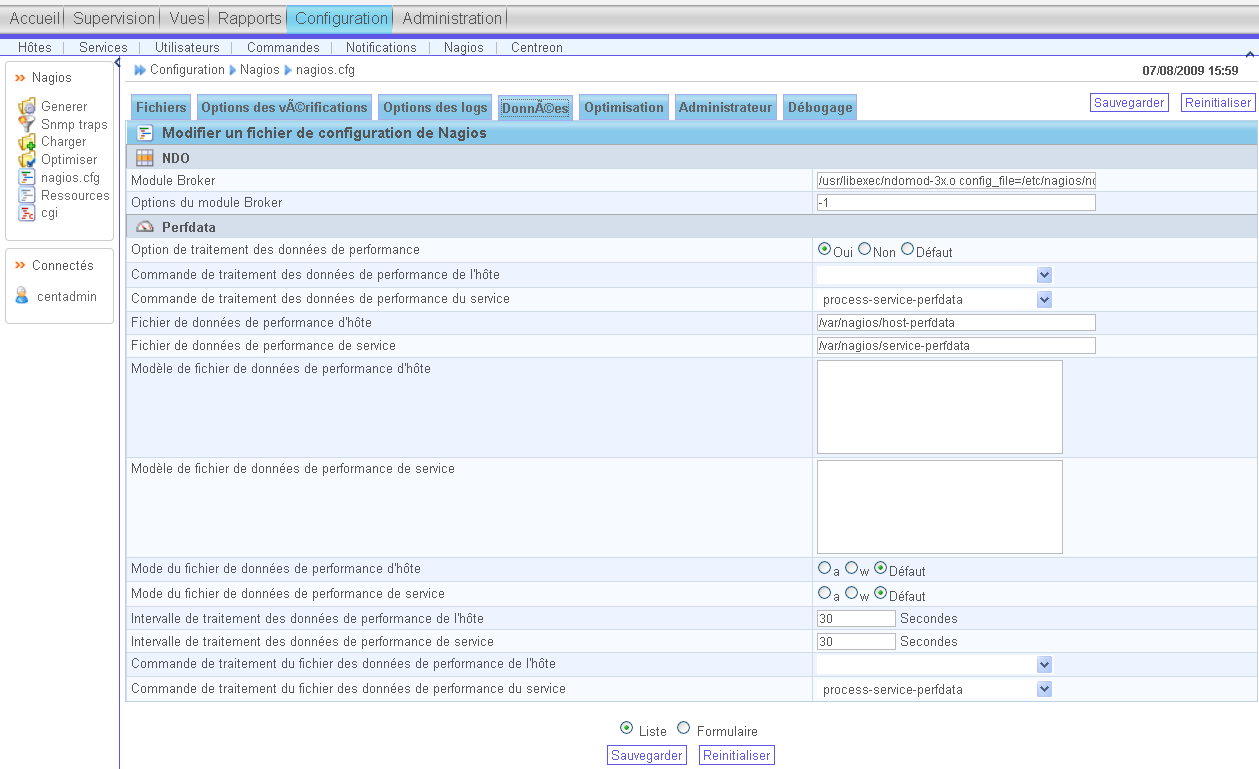Screen dimensions: 1259x769
Task: Open the Supervision main menu
Action: point(114,18)
